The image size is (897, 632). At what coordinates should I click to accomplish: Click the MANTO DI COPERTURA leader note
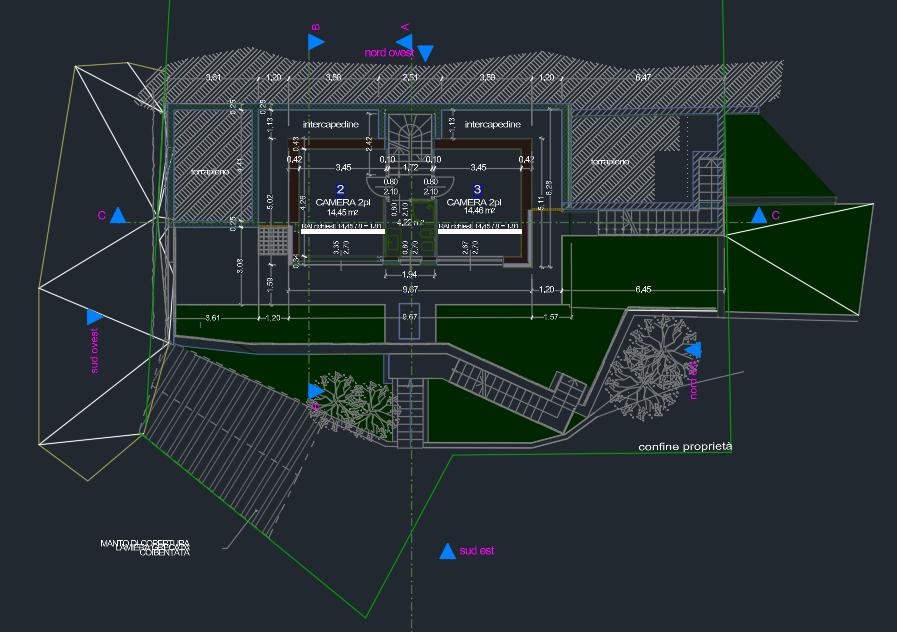[145, 546]
